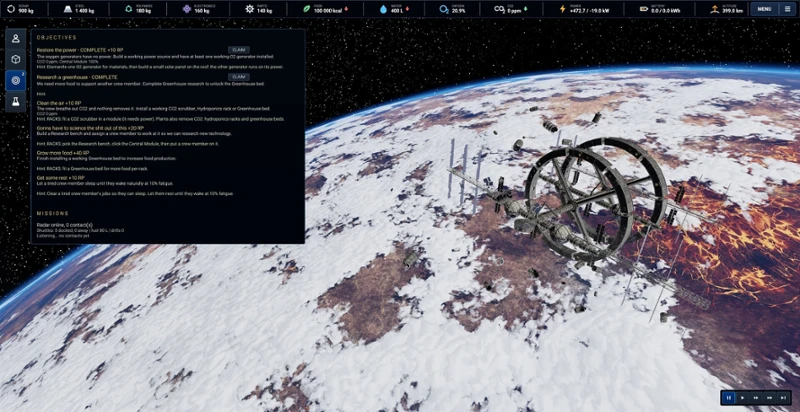Select the 'Grow more food +40 RP' objective
Image resolution: width=800 pixels, height=412 pixels.
tap(63, 152)
